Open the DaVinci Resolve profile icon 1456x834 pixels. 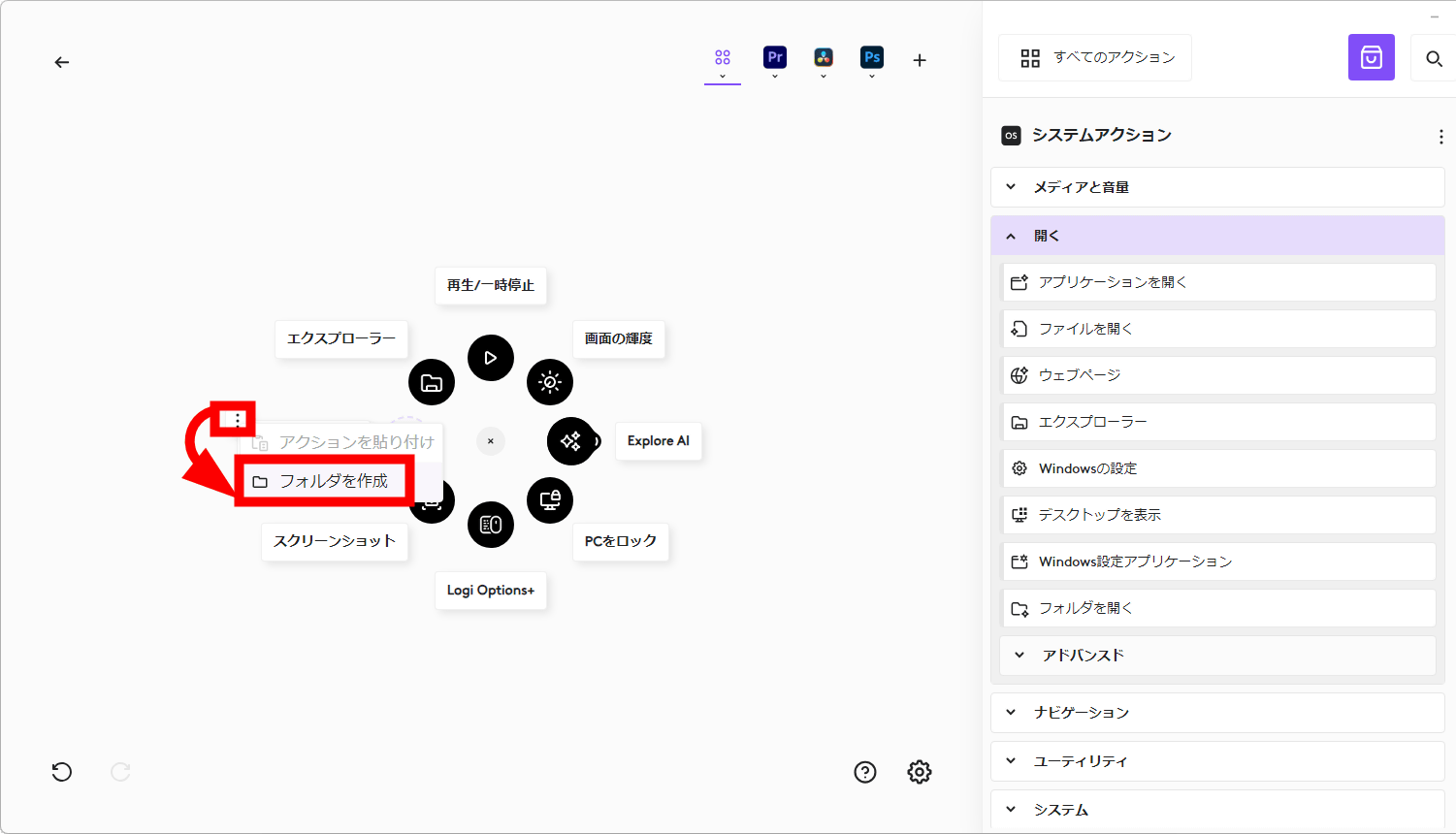click(x=823, y=58)
